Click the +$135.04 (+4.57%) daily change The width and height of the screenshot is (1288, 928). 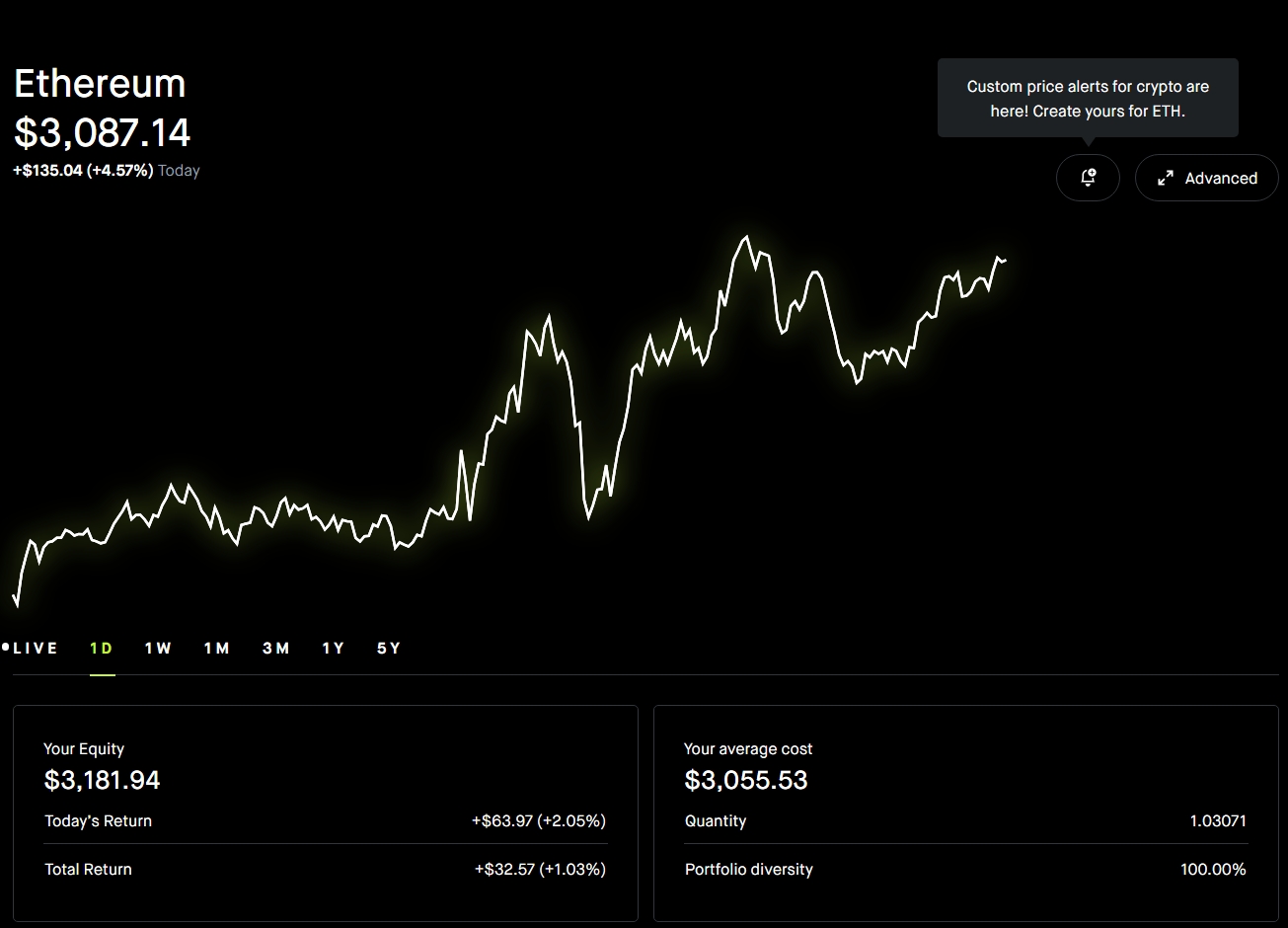tap(83, 170)
